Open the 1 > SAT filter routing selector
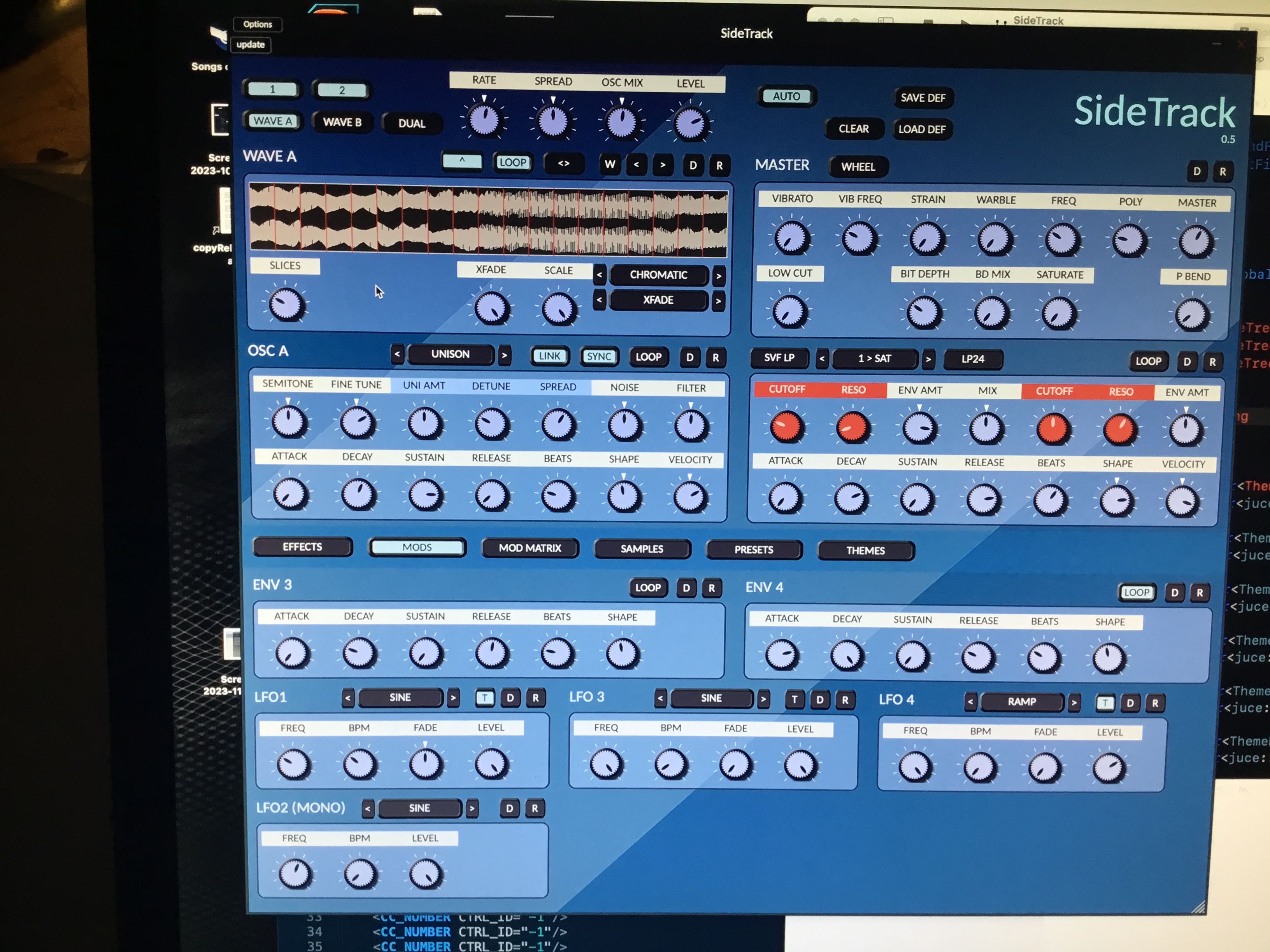 pos(875,359)
